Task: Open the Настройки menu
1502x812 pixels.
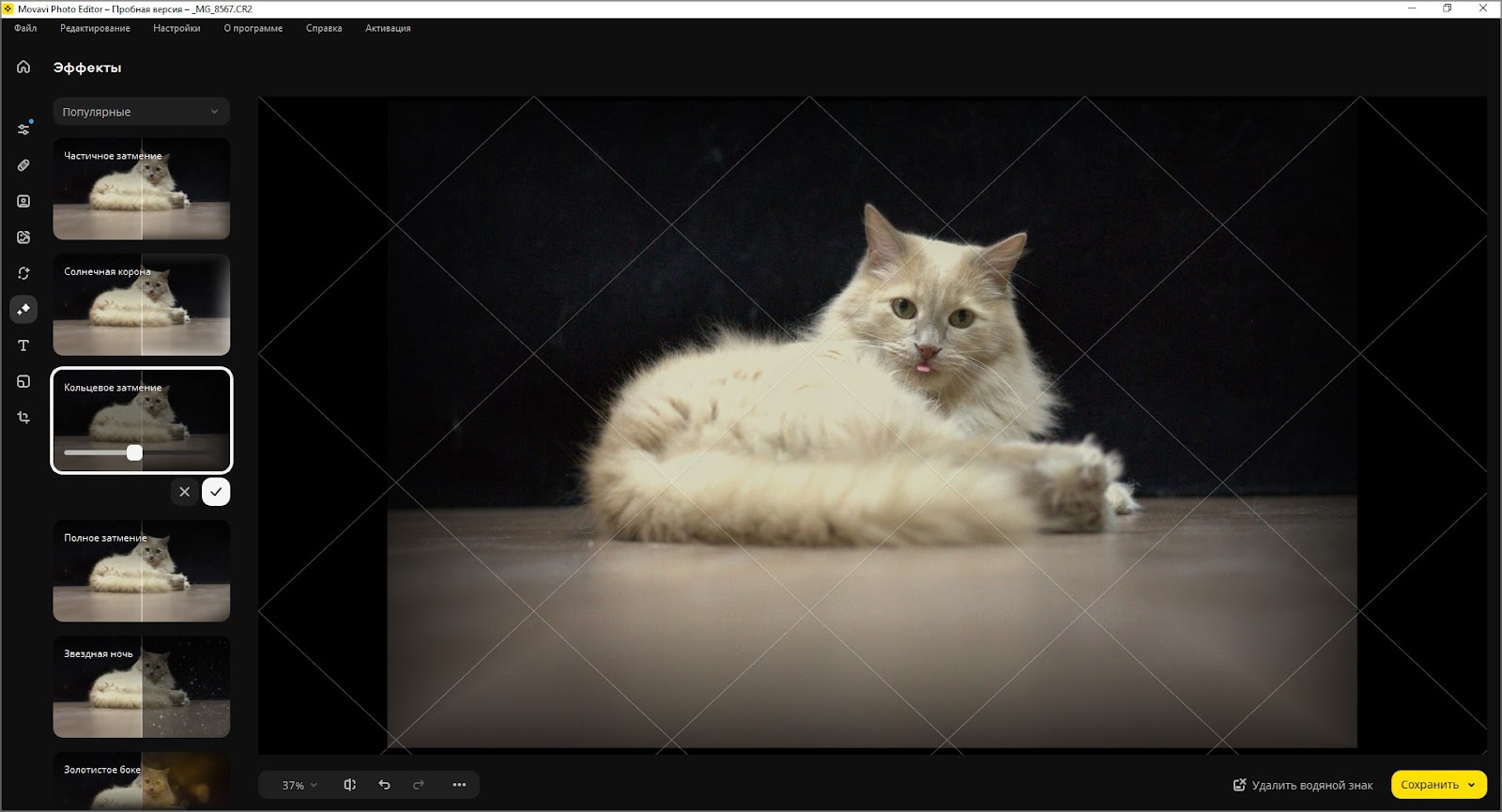Action: coord(176,28)
